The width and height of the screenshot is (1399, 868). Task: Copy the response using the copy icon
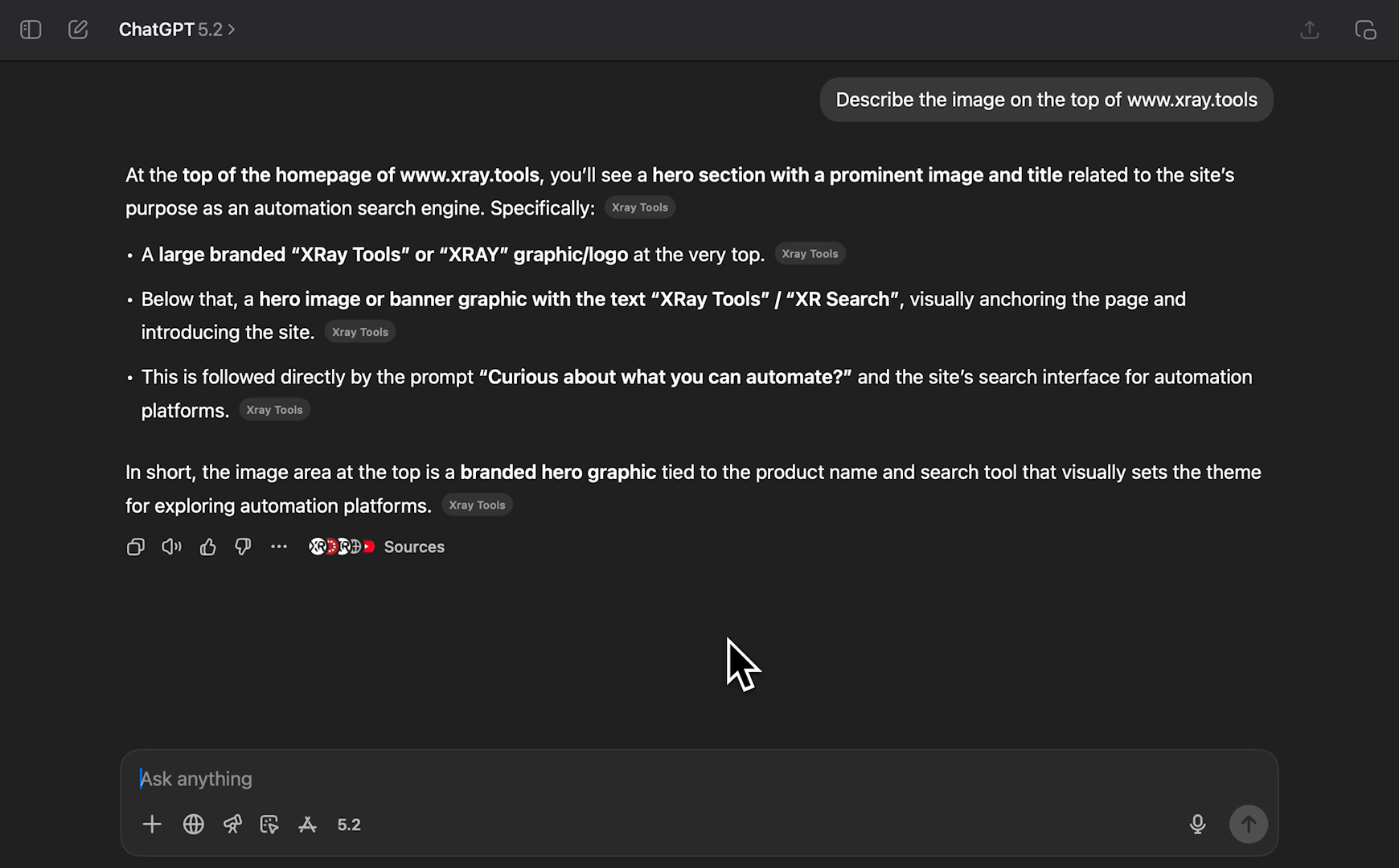(135, 547)
